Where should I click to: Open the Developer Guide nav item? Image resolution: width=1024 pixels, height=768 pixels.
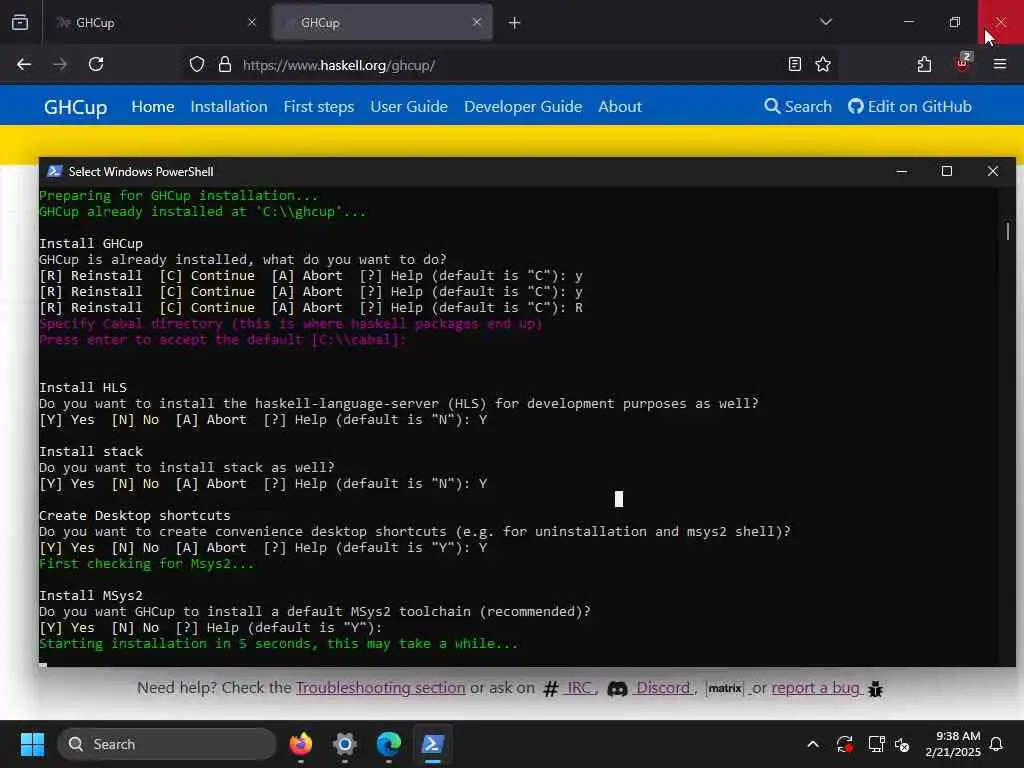(523, 106)
